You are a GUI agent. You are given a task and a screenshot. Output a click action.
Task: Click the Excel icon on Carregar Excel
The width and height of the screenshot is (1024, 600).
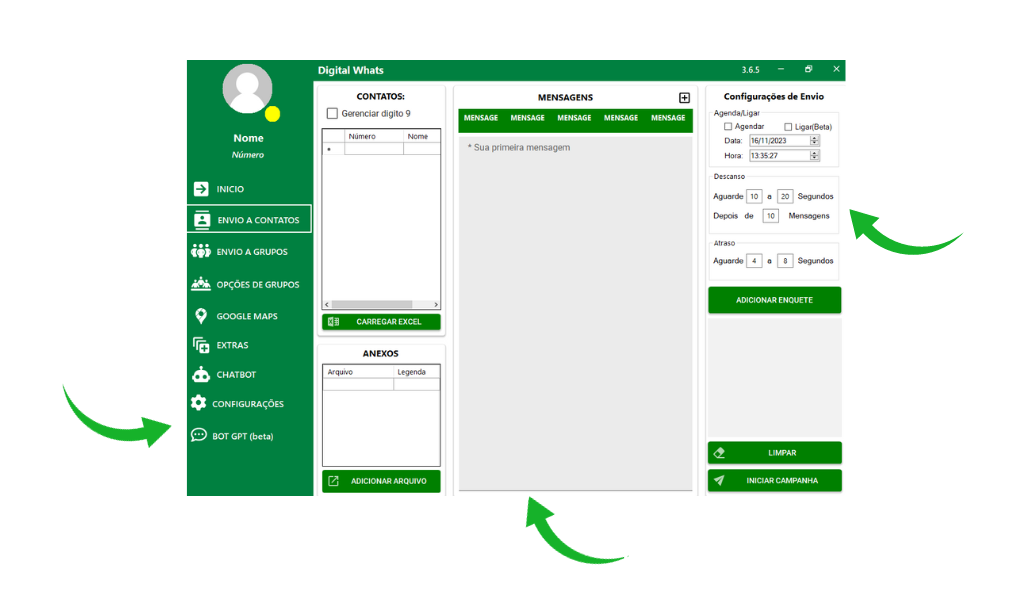coord(334,322)
